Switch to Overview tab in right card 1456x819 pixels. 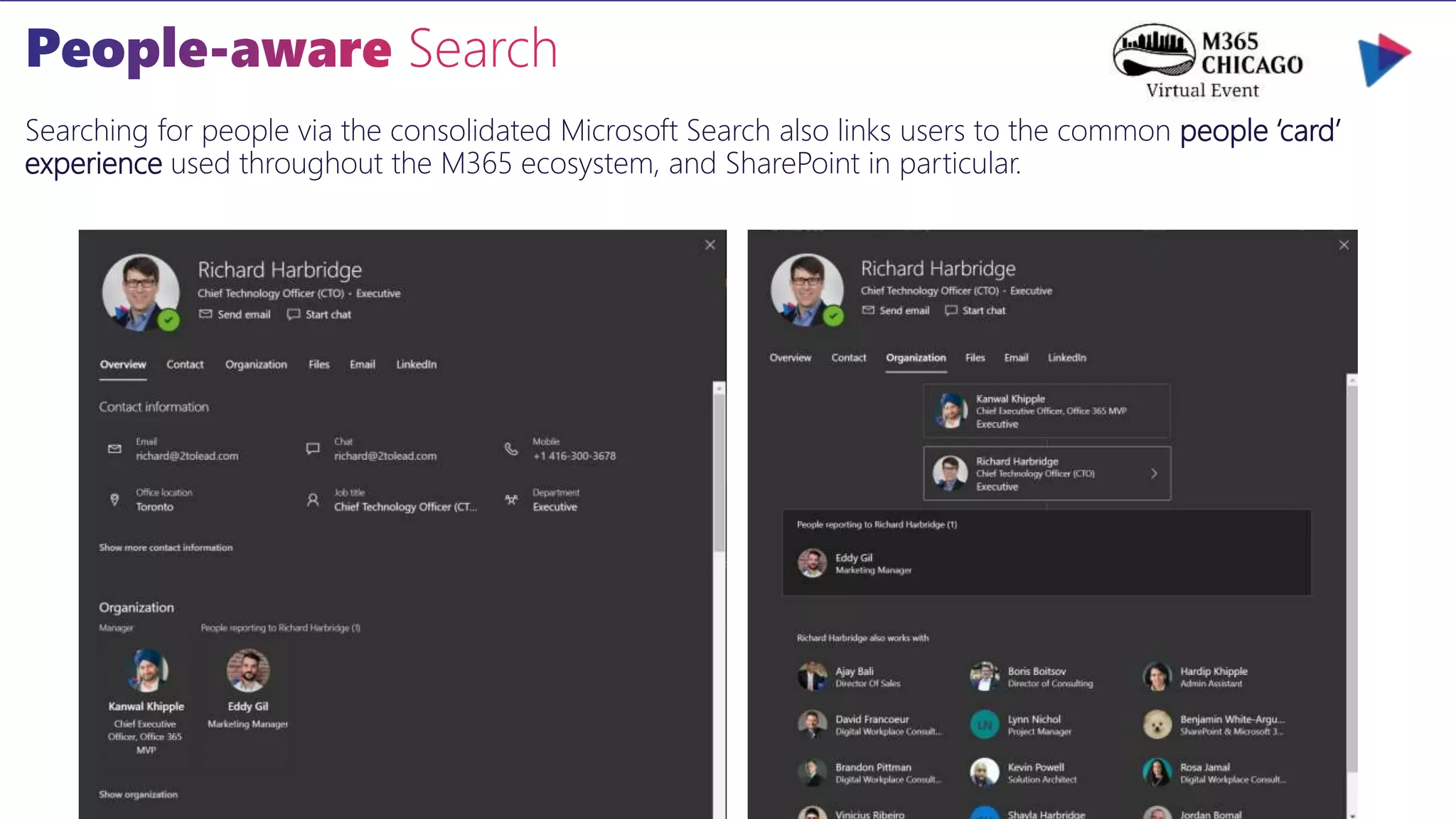click(791, 358)
